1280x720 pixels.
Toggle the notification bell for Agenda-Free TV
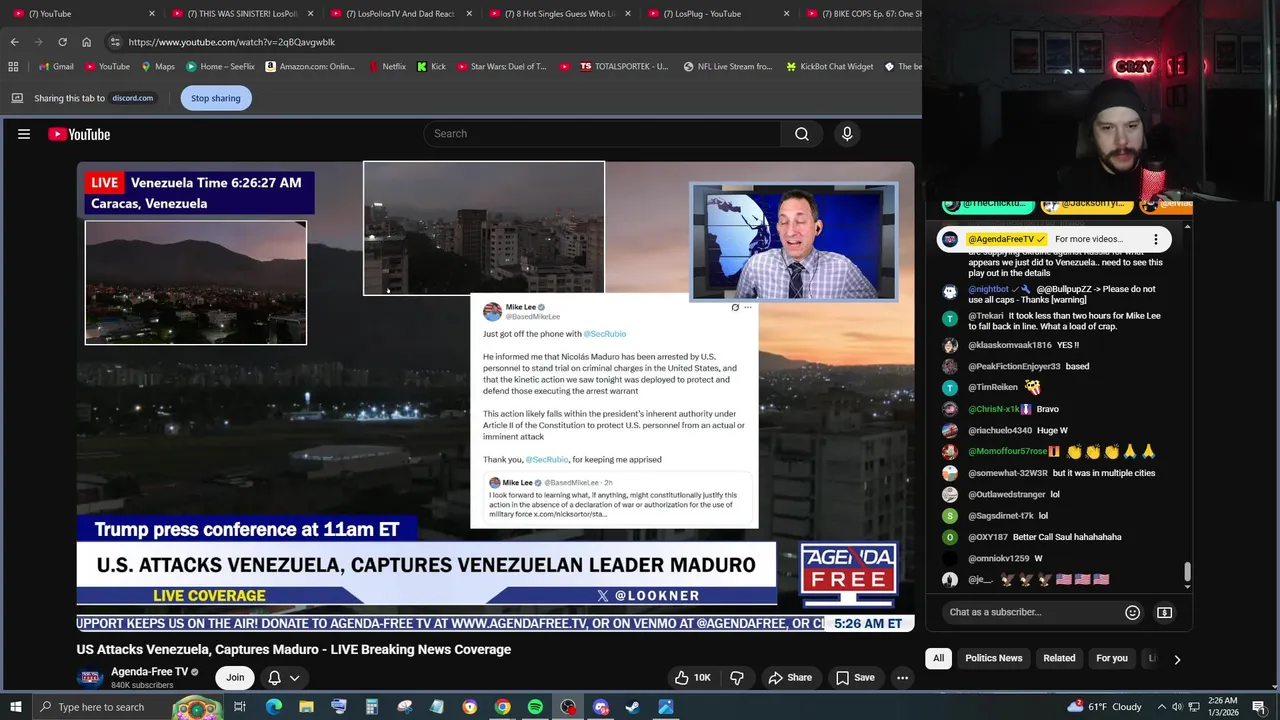(274, 678)
